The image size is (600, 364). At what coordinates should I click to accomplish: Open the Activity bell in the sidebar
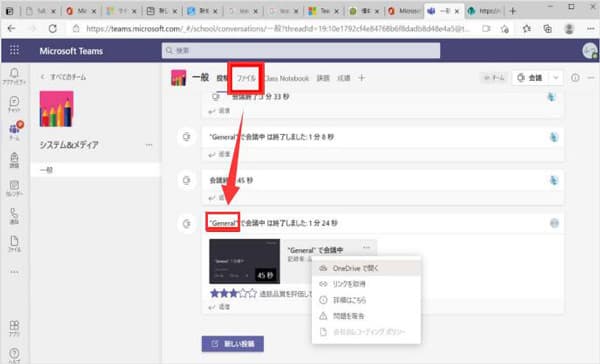pyautogui.click(x=14, y=76)
